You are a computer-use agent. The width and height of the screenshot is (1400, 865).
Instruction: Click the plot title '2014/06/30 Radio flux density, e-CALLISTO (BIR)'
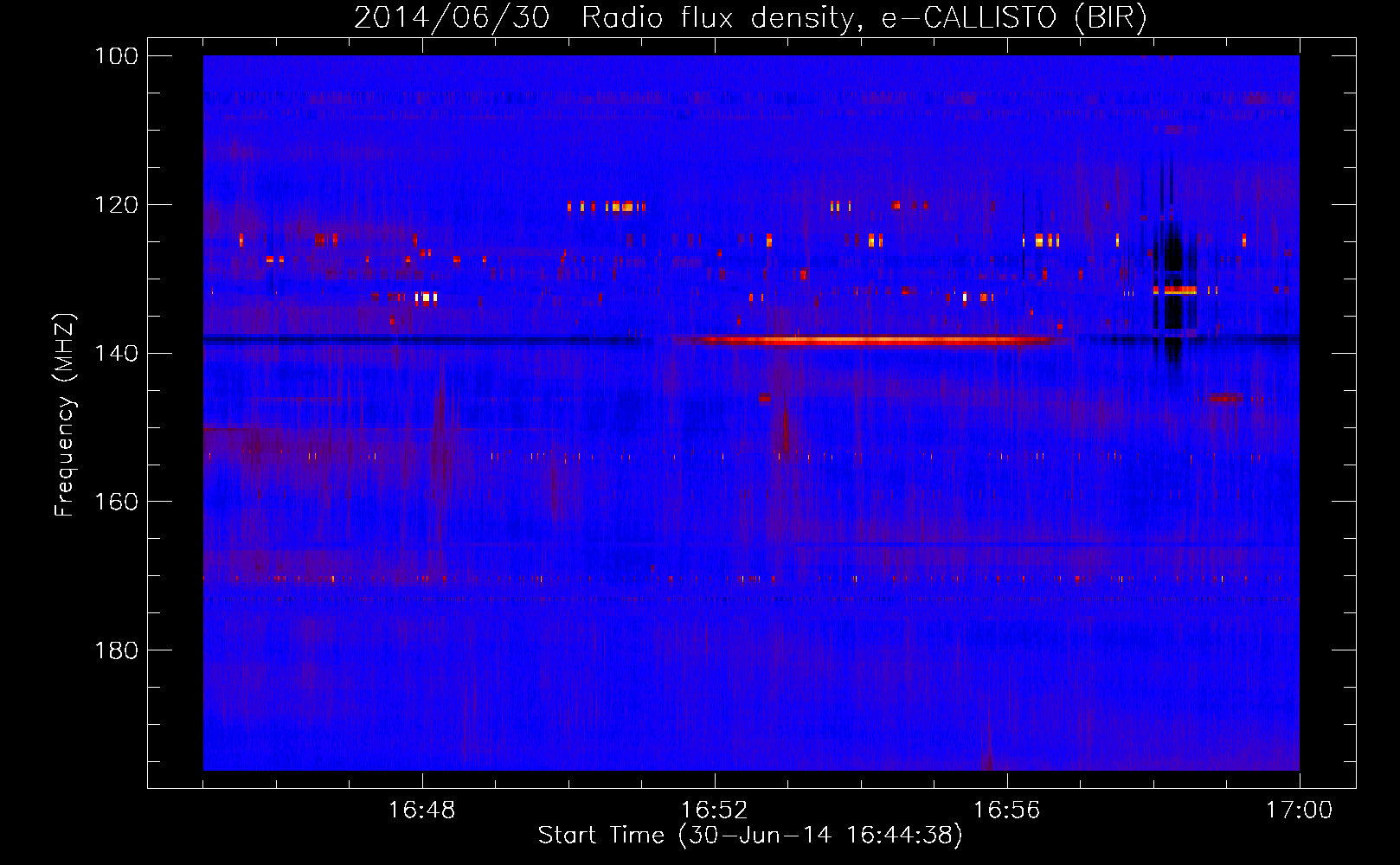(750, 17)
